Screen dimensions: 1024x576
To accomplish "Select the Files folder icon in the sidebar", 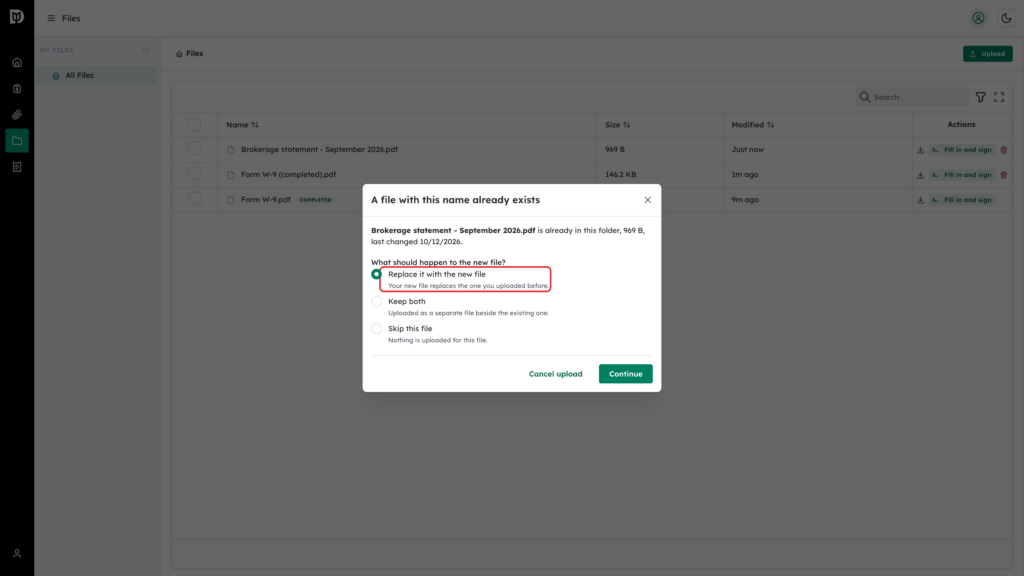I will pyautogui.click(x=17, y=141).
